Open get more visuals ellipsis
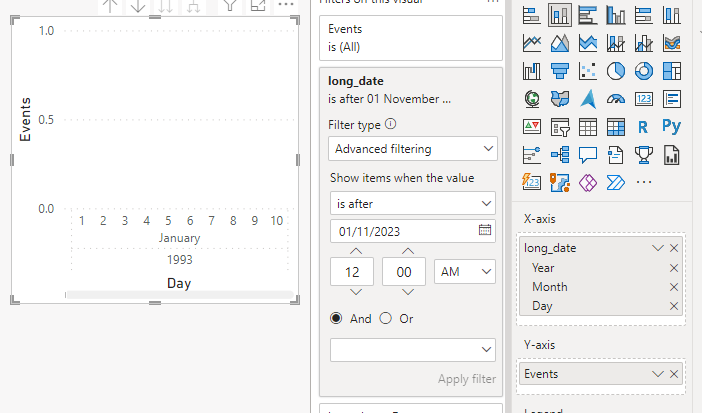The width and height of the screenshot is (702, 413). tap(644, 182)
